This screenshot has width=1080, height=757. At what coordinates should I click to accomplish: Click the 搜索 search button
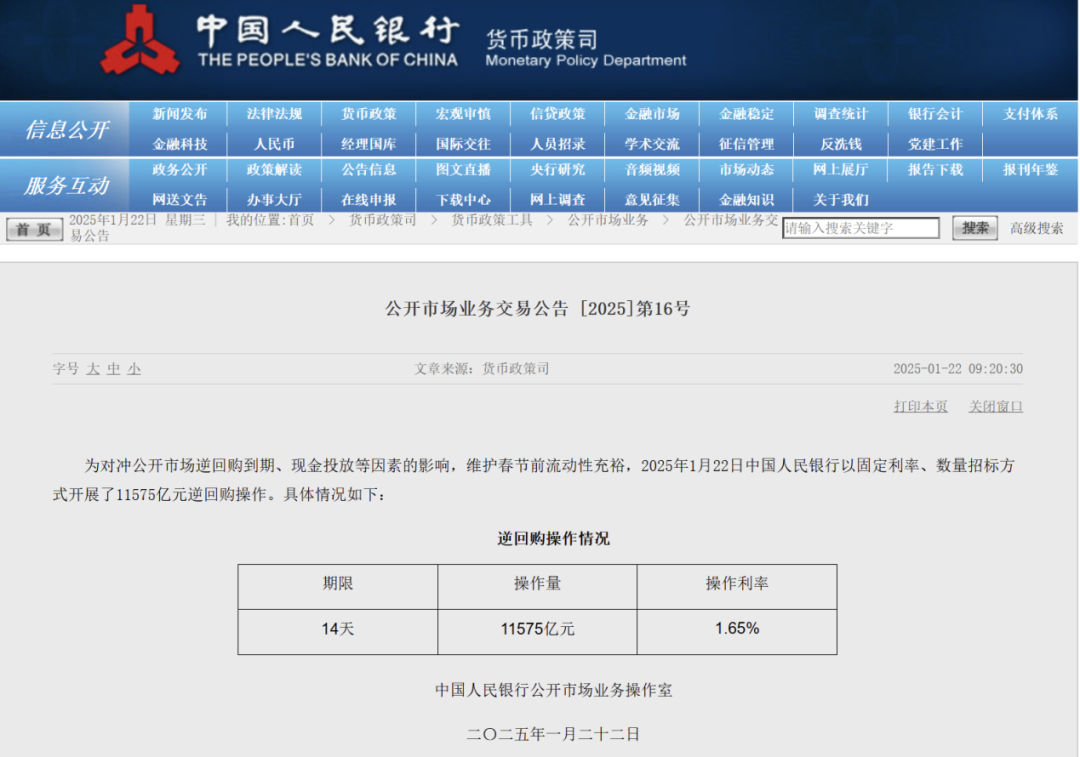(974, 228)
